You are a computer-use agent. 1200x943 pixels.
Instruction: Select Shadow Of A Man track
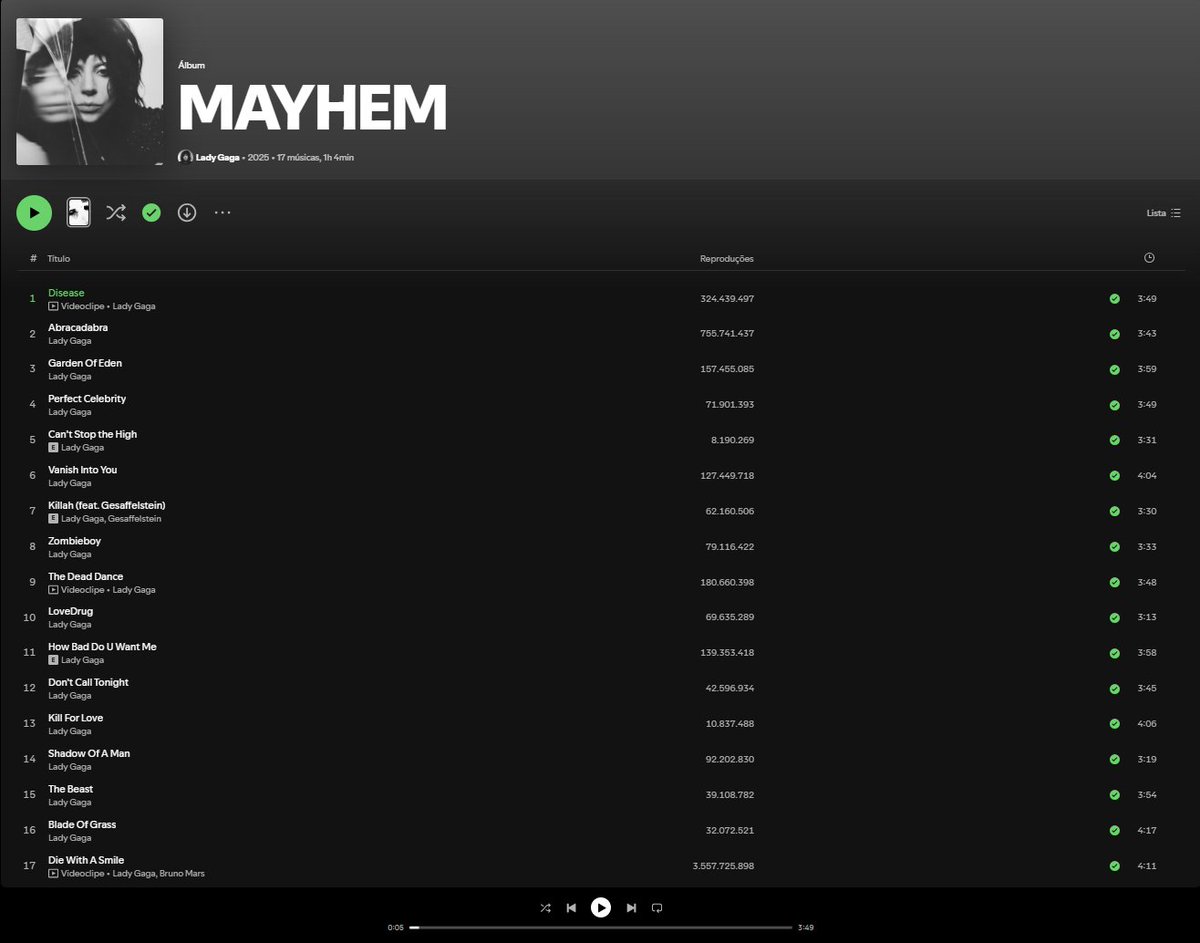(89, 753)
